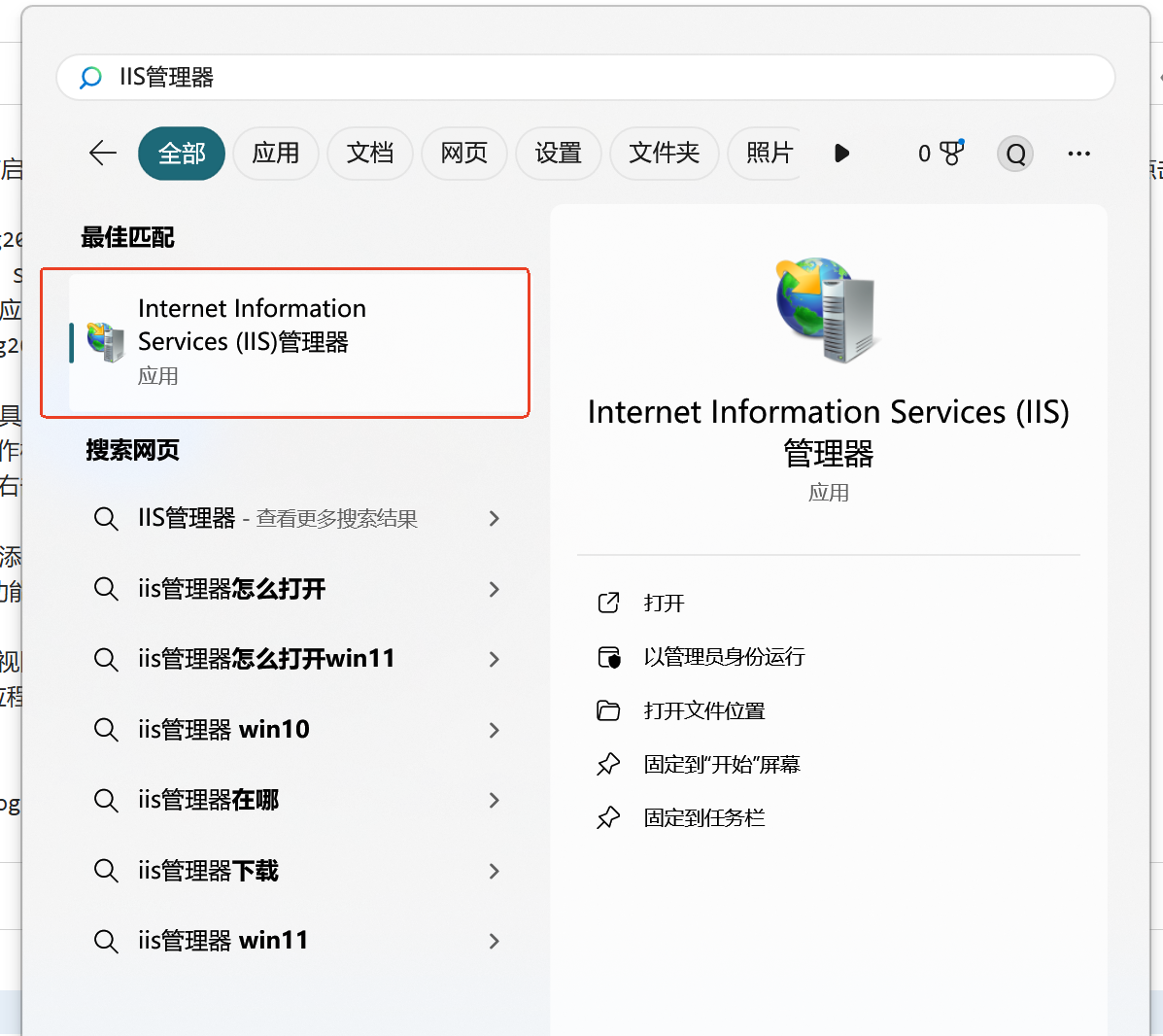The image size is (1163, 1036).
Task: Click 打开 to launch IIS manager
Action: point(664,603)
